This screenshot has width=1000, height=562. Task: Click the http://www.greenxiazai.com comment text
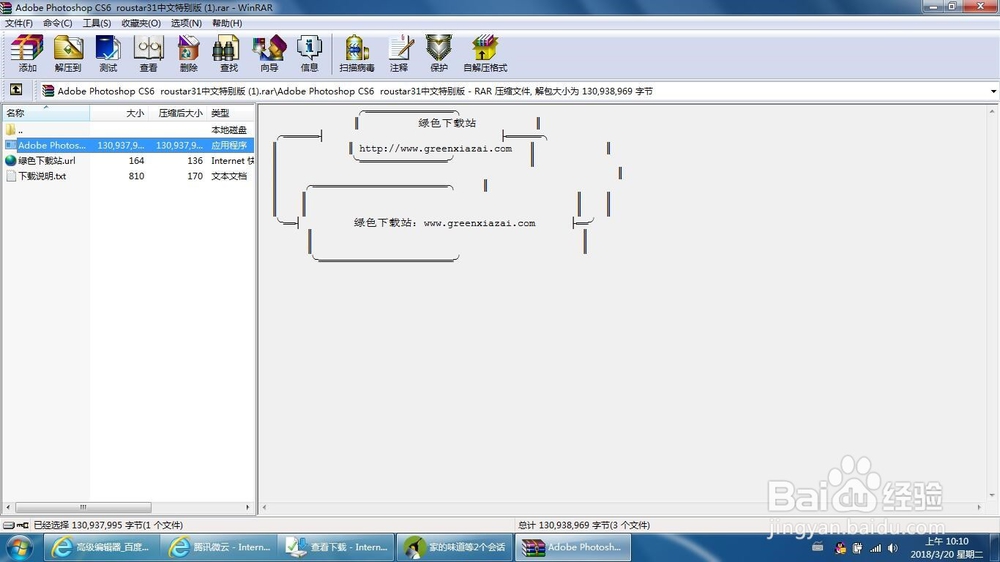436,149
